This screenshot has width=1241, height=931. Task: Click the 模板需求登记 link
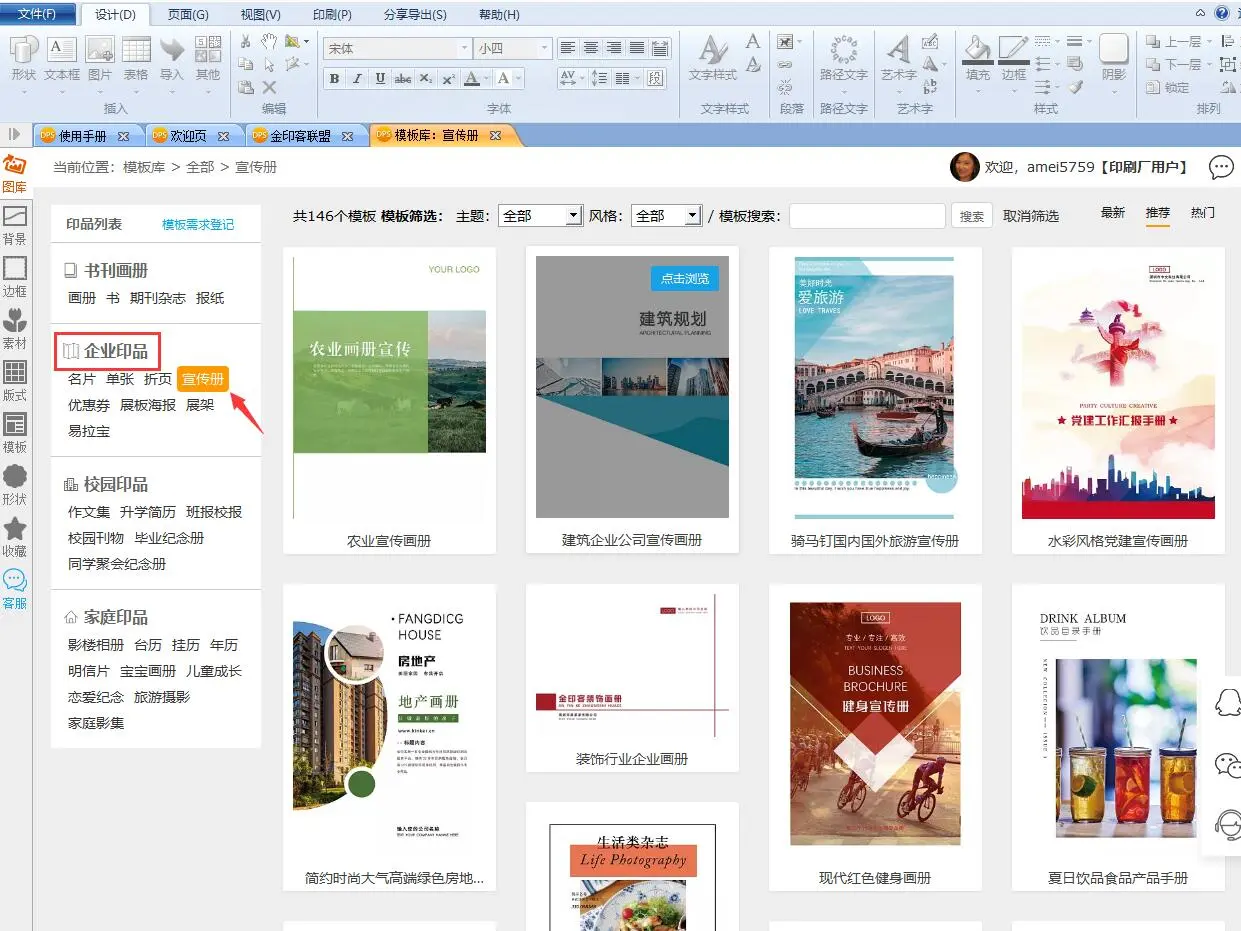[x=198, y=225]
